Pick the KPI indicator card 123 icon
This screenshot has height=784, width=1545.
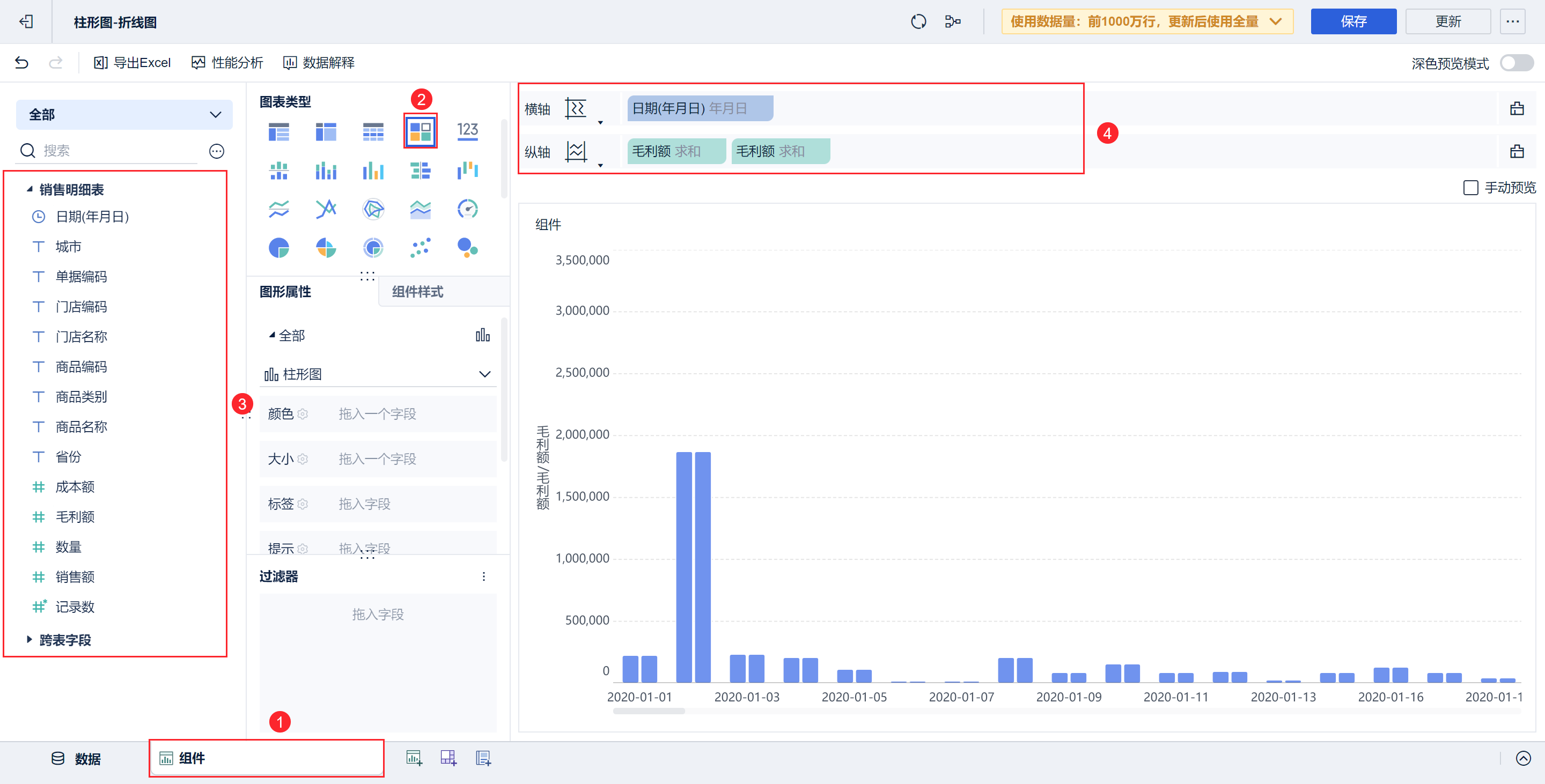(467, 131)
